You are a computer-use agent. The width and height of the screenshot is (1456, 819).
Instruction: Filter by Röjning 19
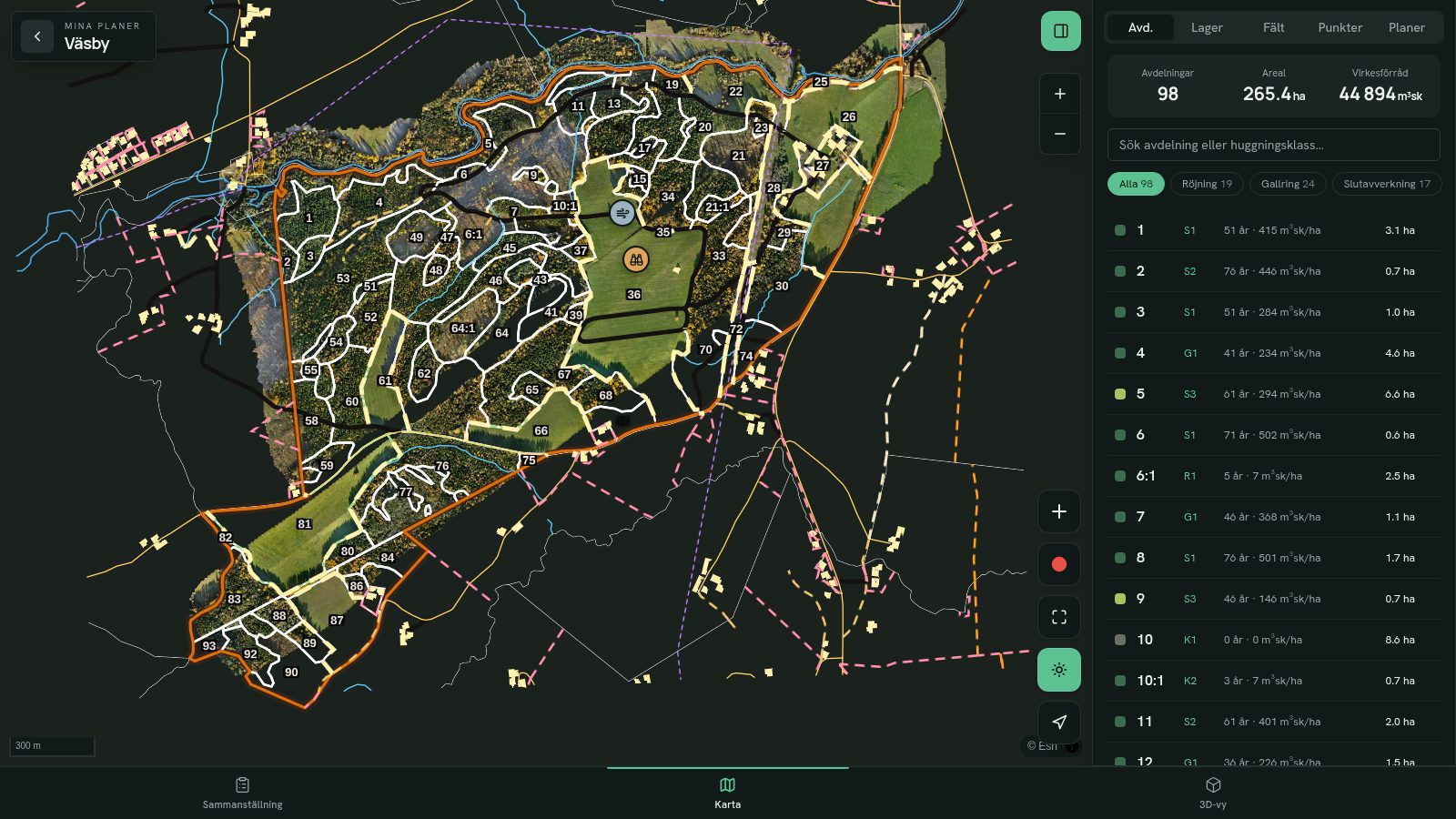pos(1207,184)
